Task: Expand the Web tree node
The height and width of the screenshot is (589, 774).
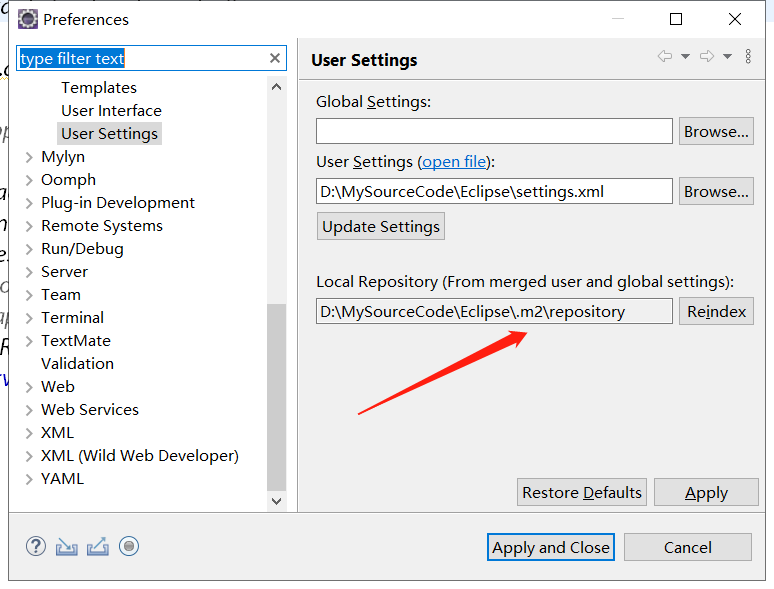Action: pos(29,387)
